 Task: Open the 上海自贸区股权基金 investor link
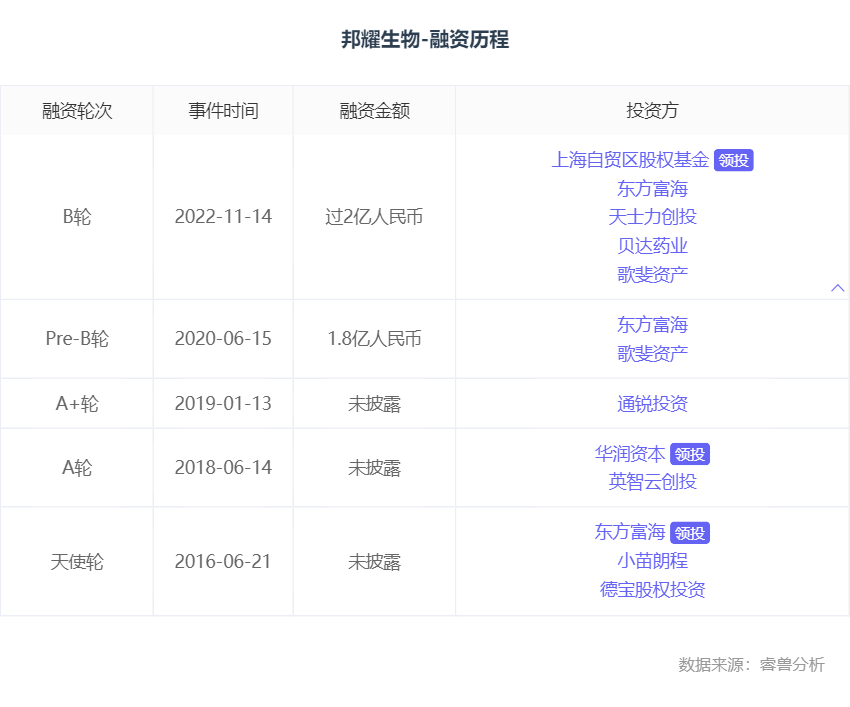coord(630,160)
